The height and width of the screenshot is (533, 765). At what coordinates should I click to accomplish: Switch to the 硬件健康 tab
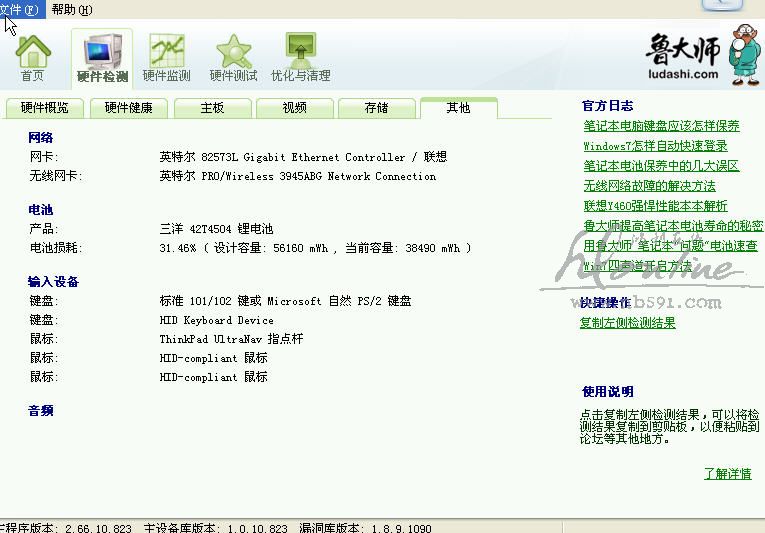click(x=129, y=108)
